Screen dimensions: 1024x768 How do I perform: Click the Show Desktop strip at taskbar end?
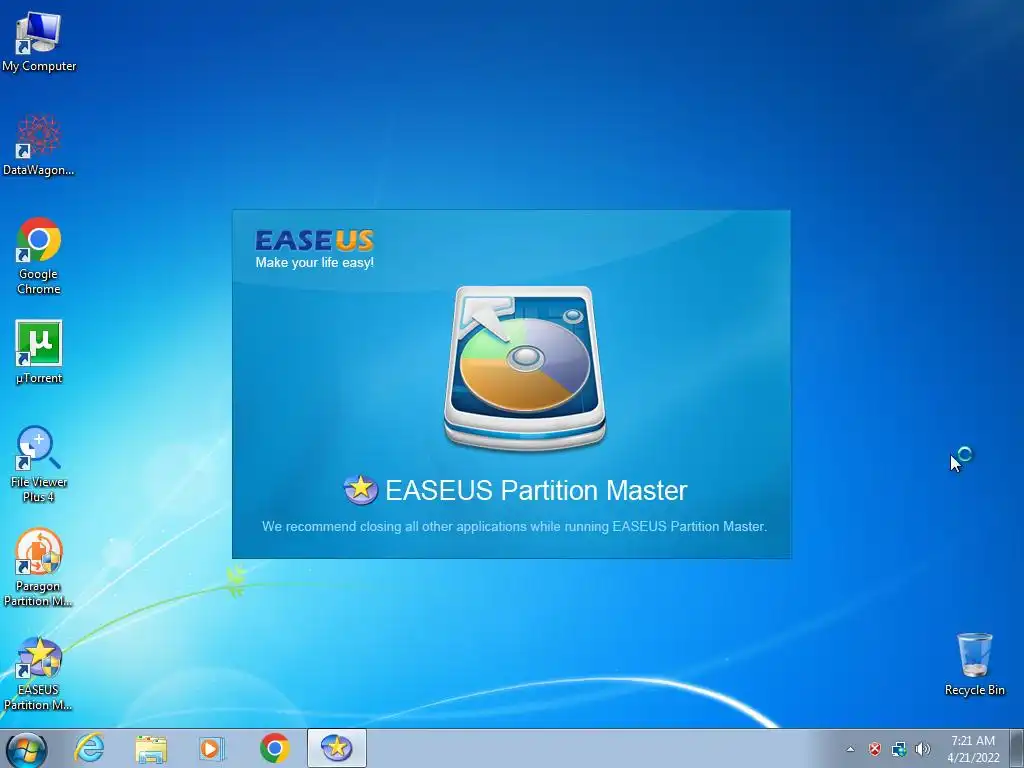pos(1018,749)
